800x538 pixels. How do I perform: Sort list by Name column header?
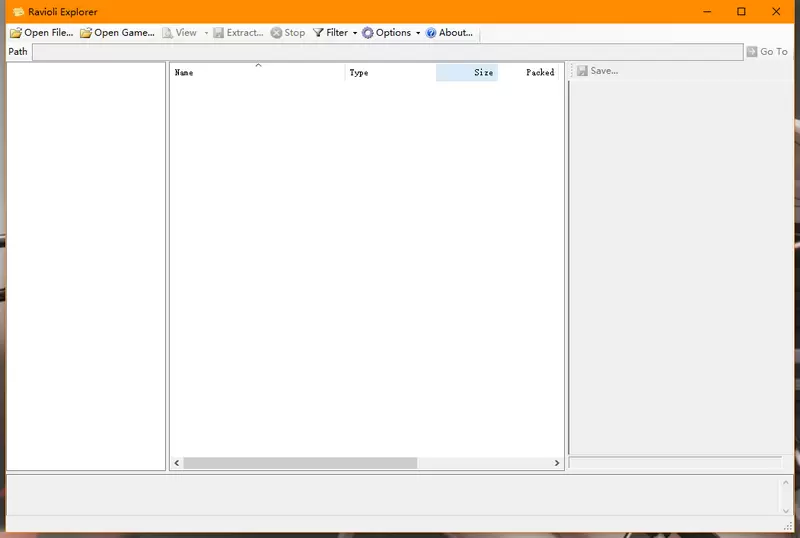[x=257, y=72]
